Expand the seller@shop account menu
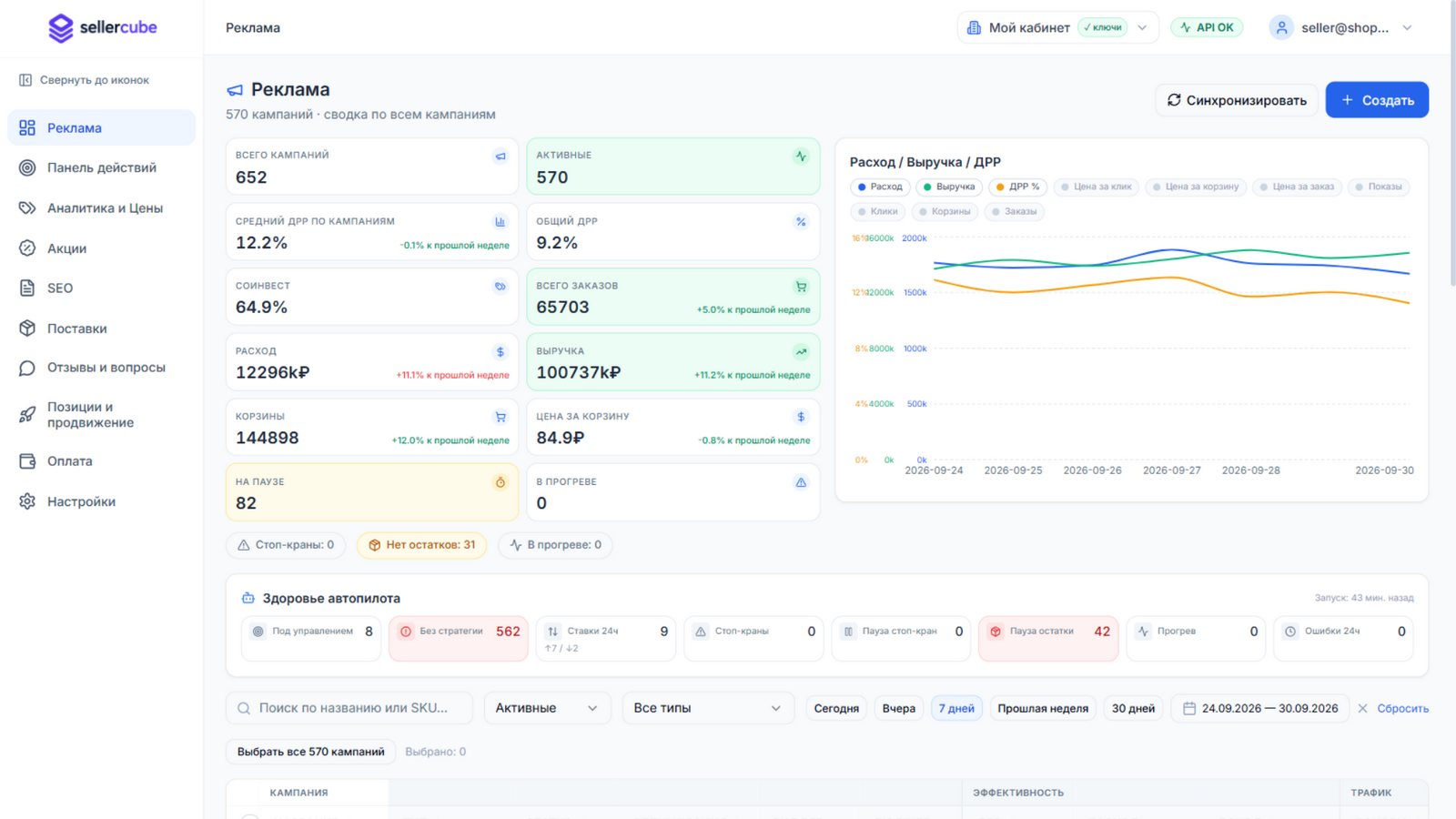This screenshot has height=819, width=1456. 1342,27
